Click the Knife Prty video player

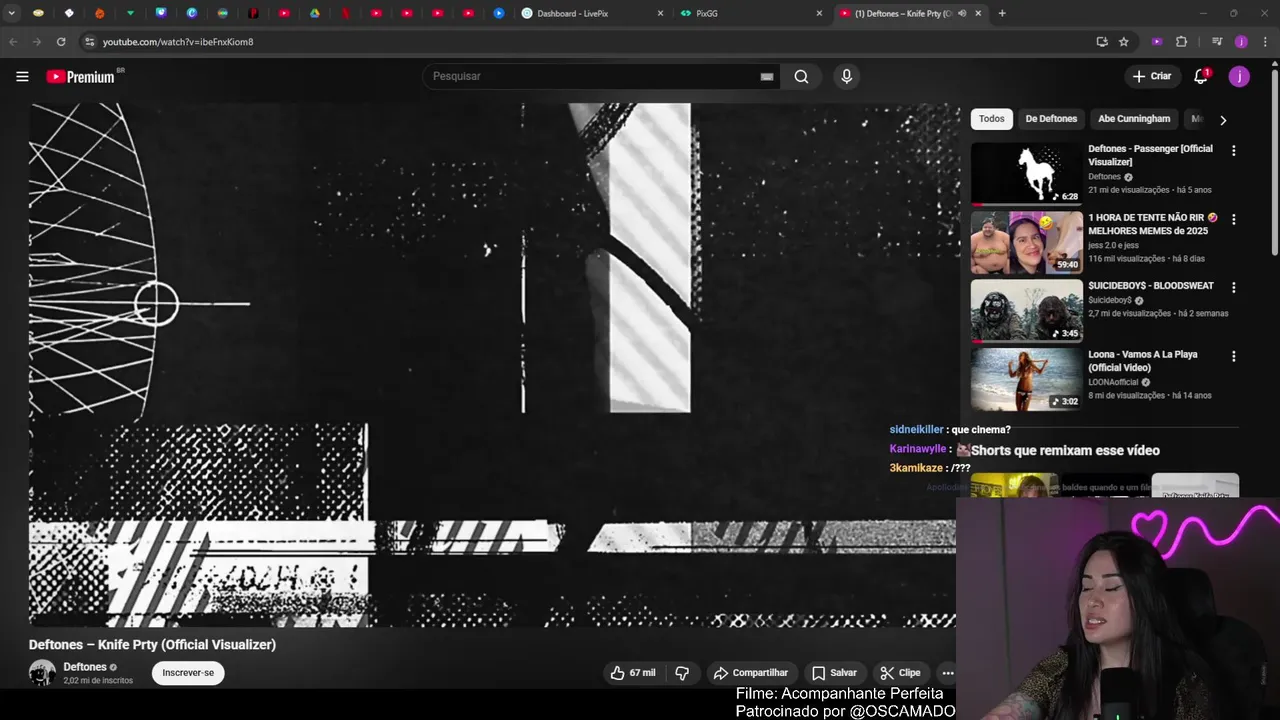tap(492, 365)
